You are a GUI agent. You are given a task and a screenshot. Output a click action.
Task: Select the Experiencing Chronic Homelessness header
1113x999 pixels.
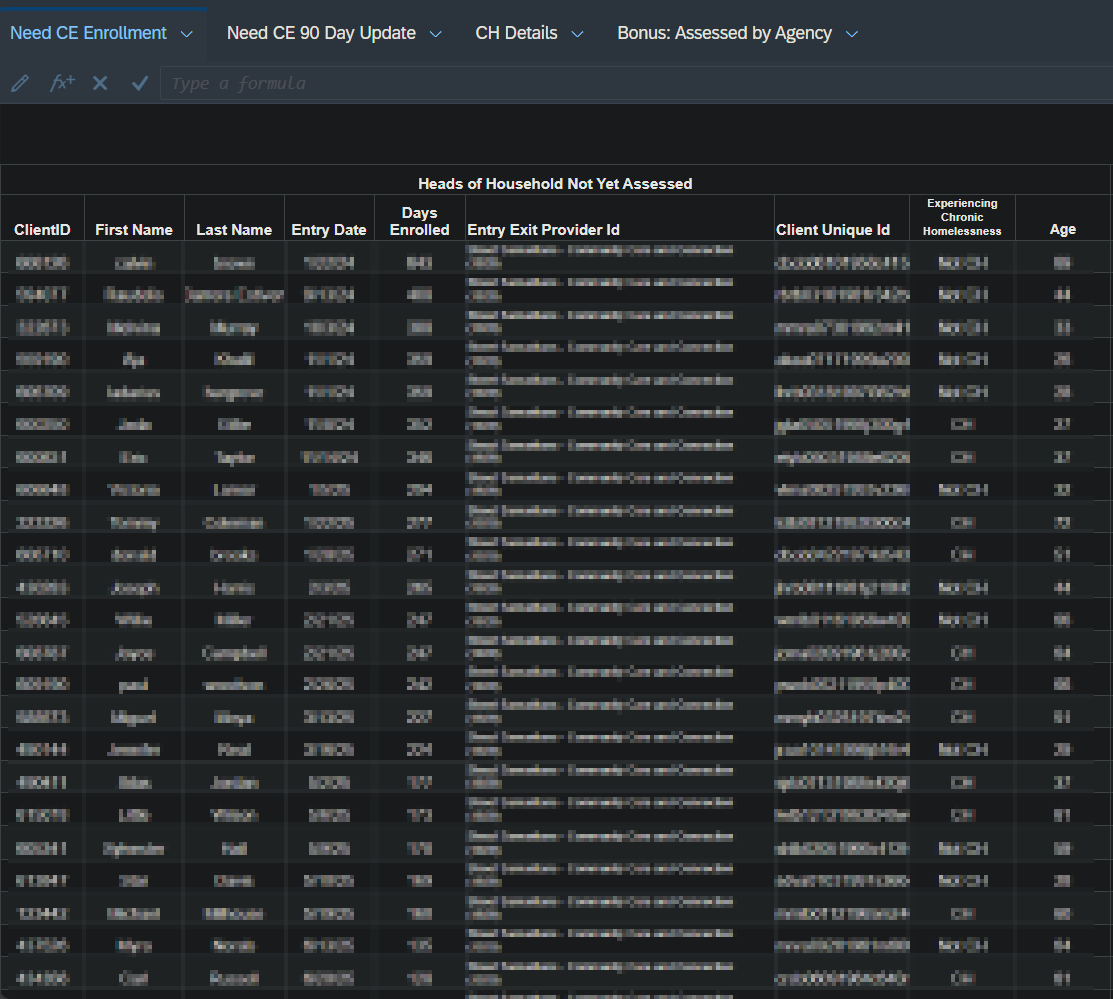[961, 217]
